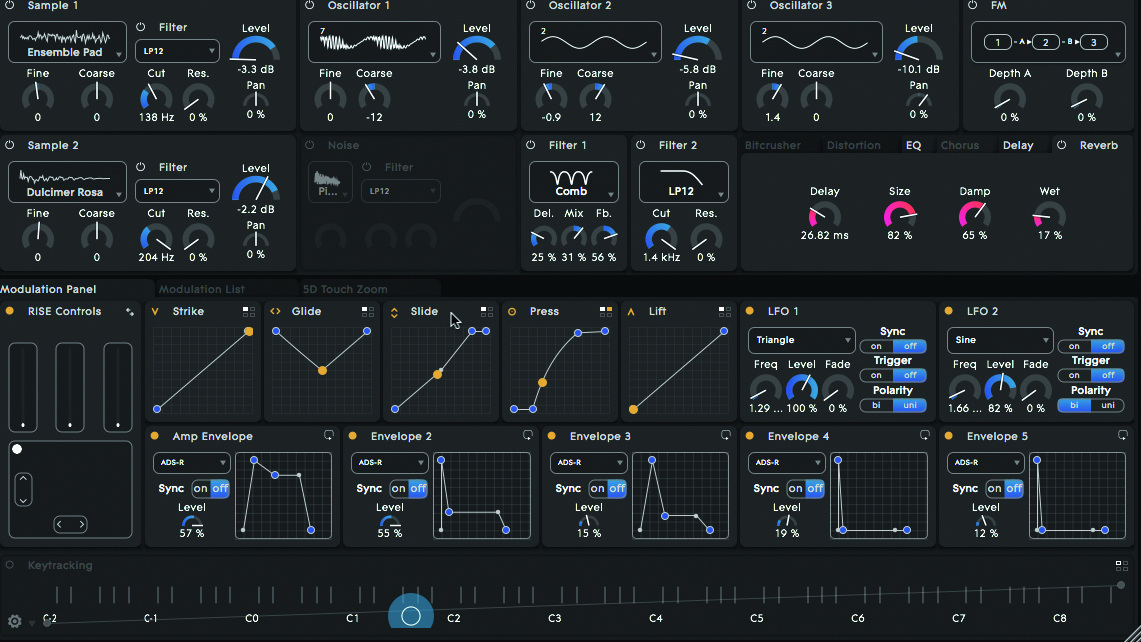The image size is (1141, 642).
Task: Toggle LFO 2 Trigger on/off switch
Action: [1091, 376]
